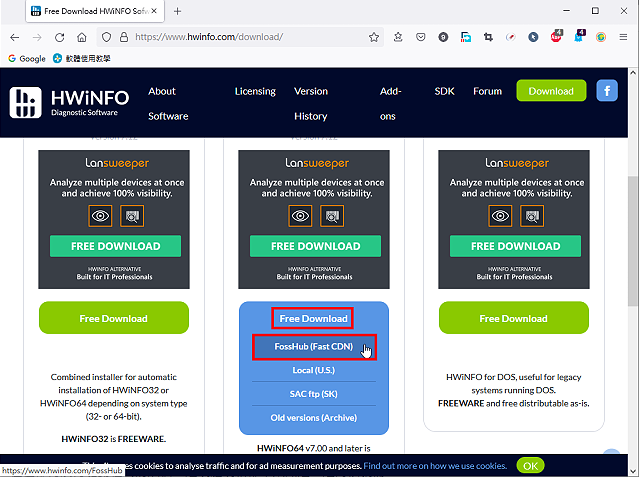This screenshot has height=480, width=643.
Task: Open the Licensing menu item
Action: 255,91
